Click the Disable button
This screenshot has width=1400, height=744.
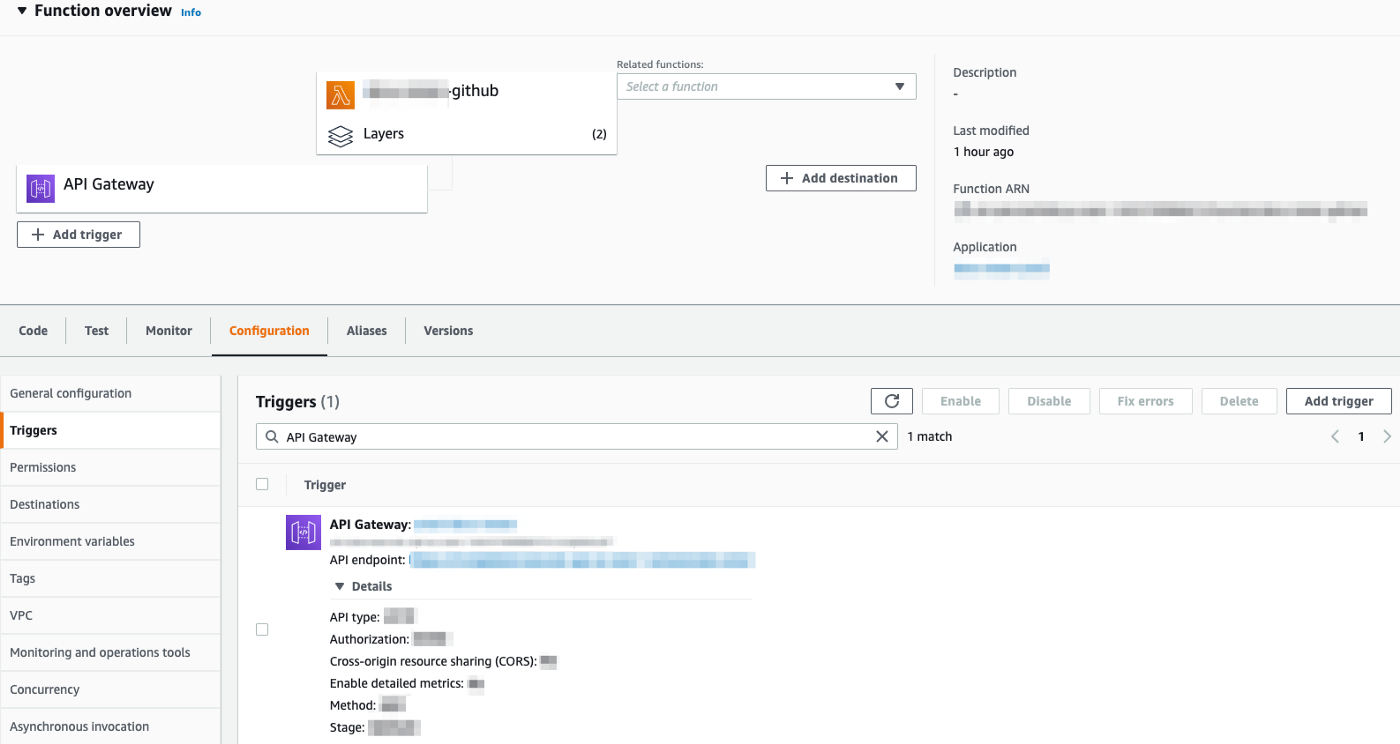pos(1049,401)
